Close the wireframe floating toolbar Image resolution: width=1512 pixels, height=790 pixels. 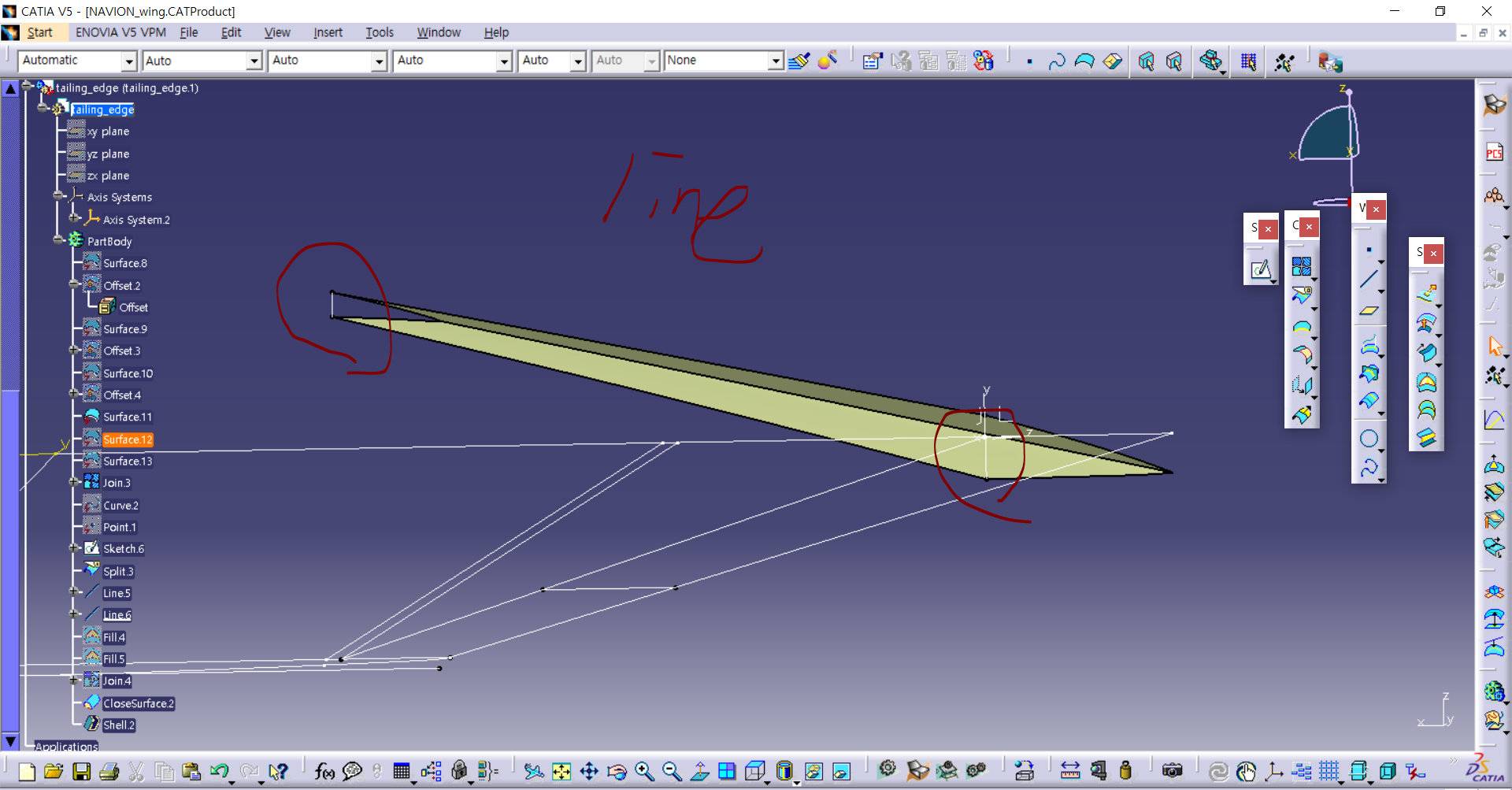coord(1376,209)
